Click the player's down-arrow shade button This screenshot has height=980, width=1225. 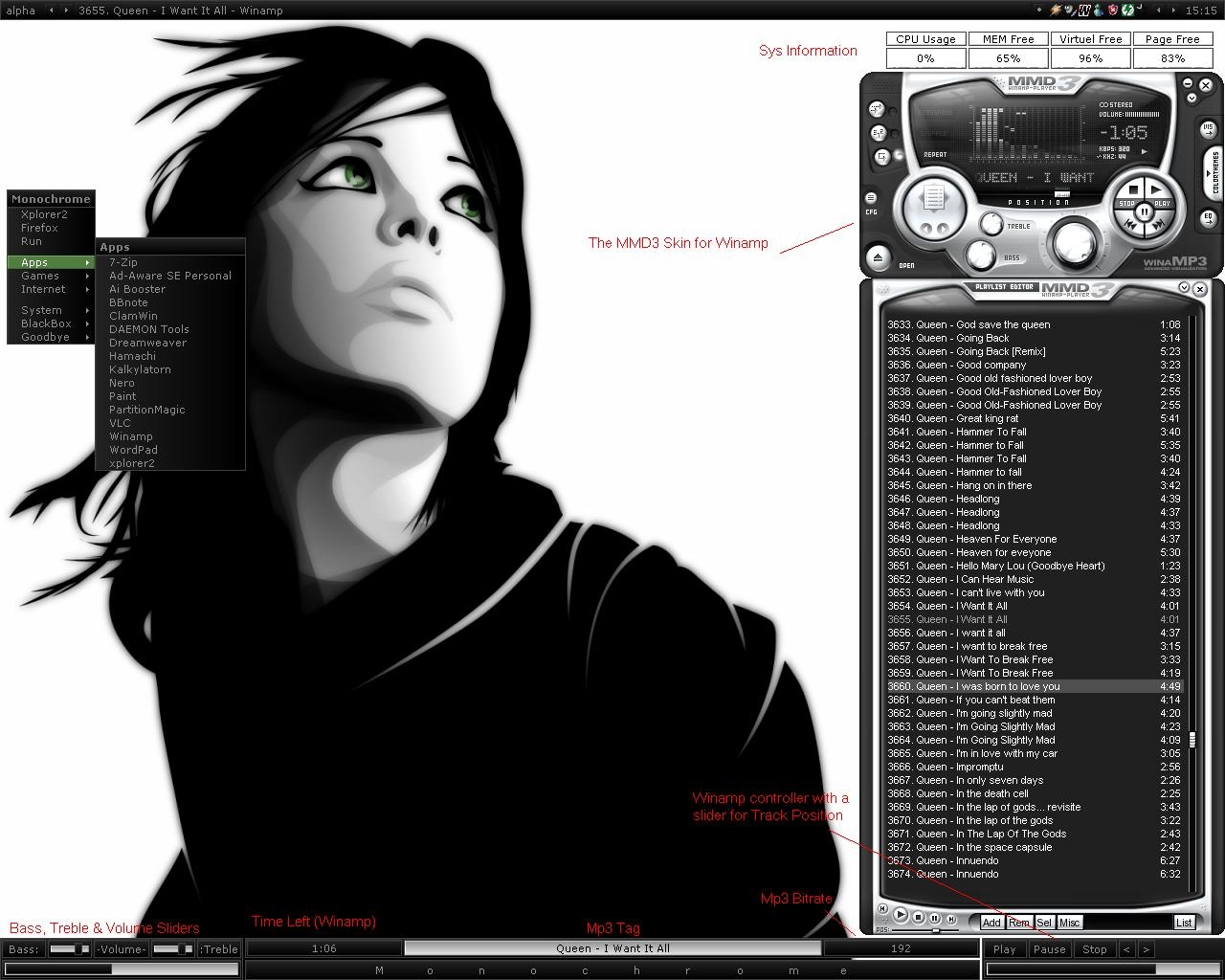pos(1192,97)
